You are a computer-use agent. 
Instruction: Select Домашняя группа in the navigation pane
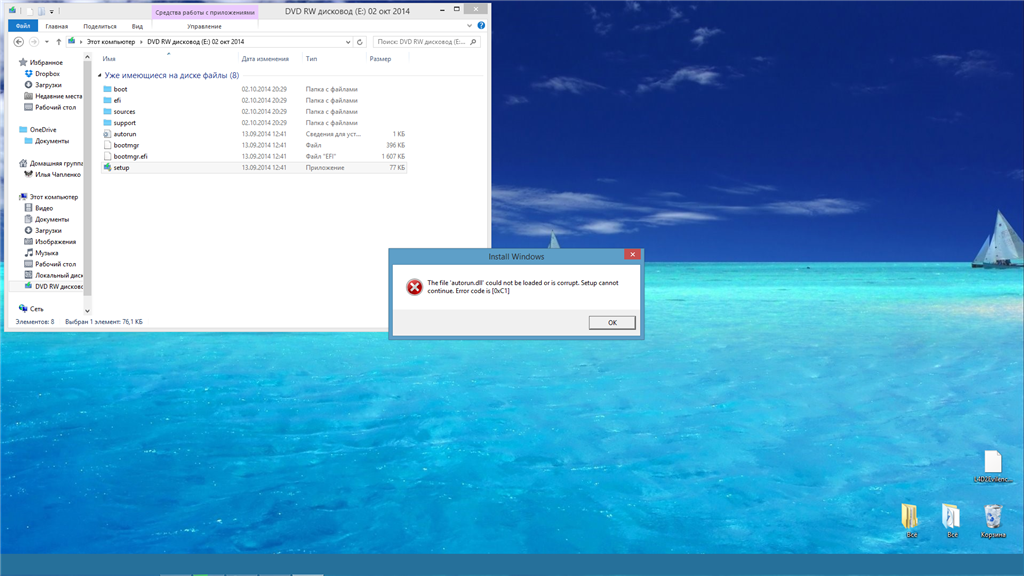coord(50,163)
